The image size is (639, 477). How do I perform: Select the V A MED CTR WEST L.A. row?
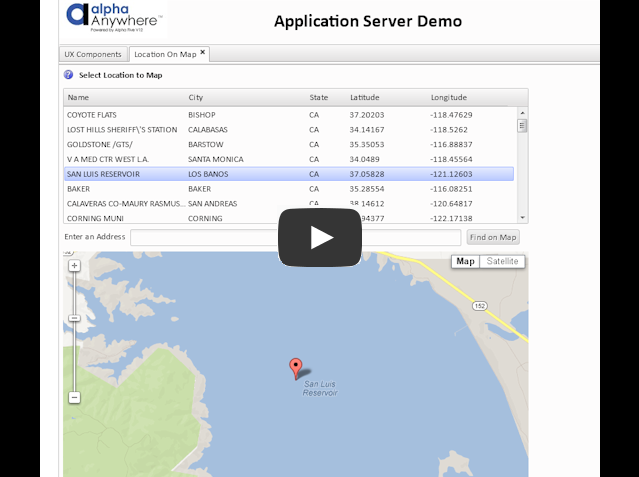[289, 159]
